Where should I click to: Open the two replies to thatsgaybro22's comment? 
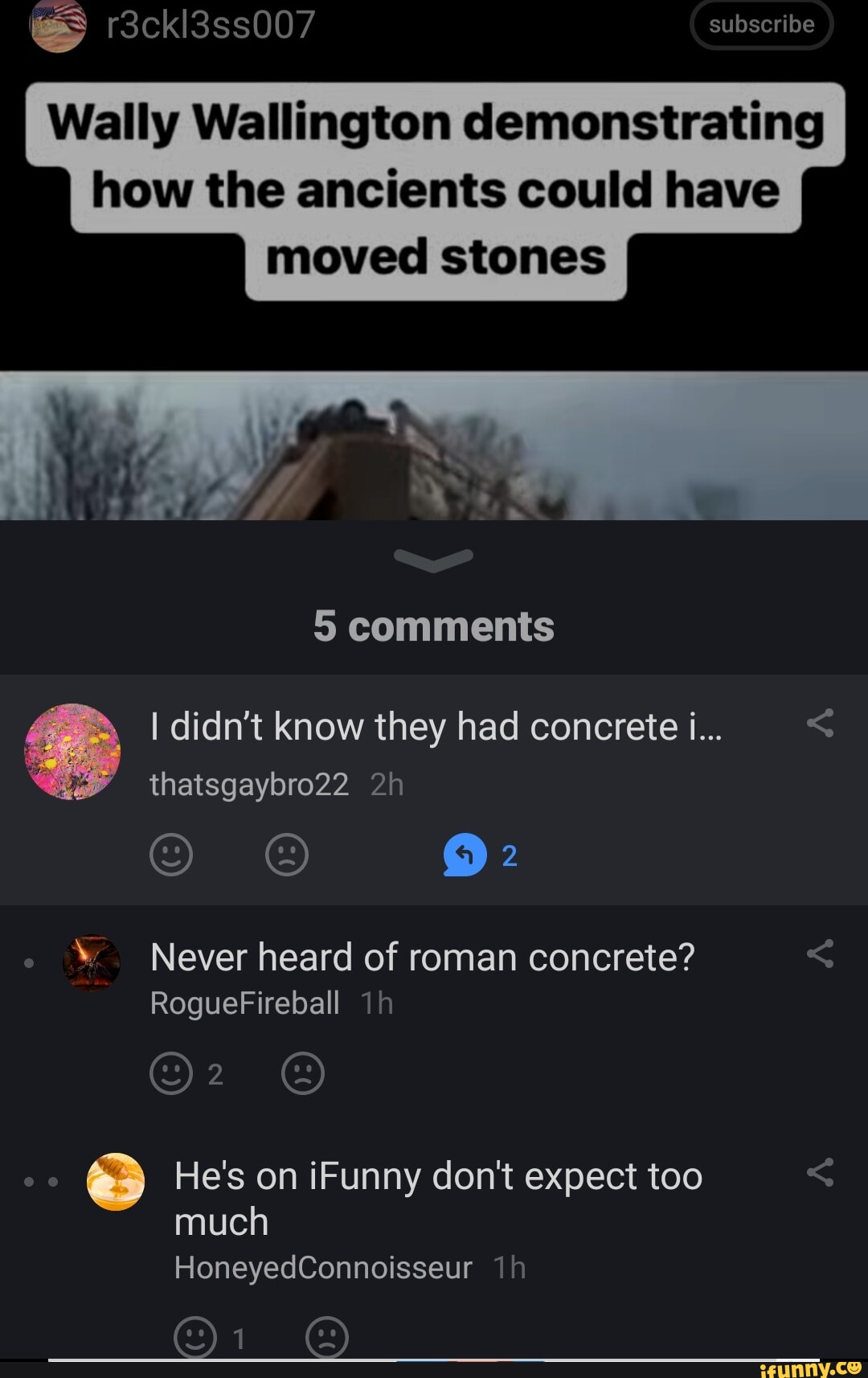[481, 855]
